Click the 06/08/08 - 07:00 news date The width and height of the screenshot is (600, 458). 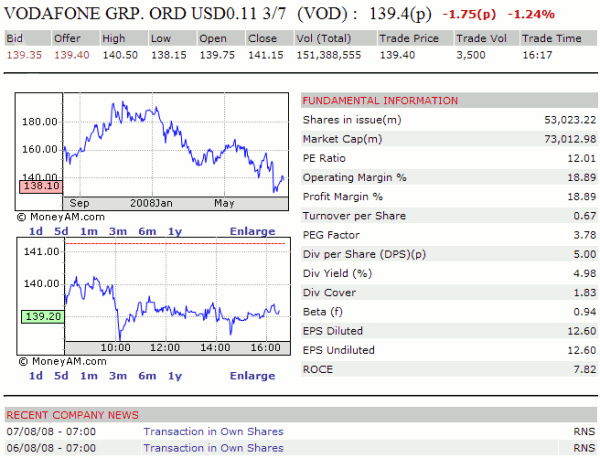(x=51, y=448)
